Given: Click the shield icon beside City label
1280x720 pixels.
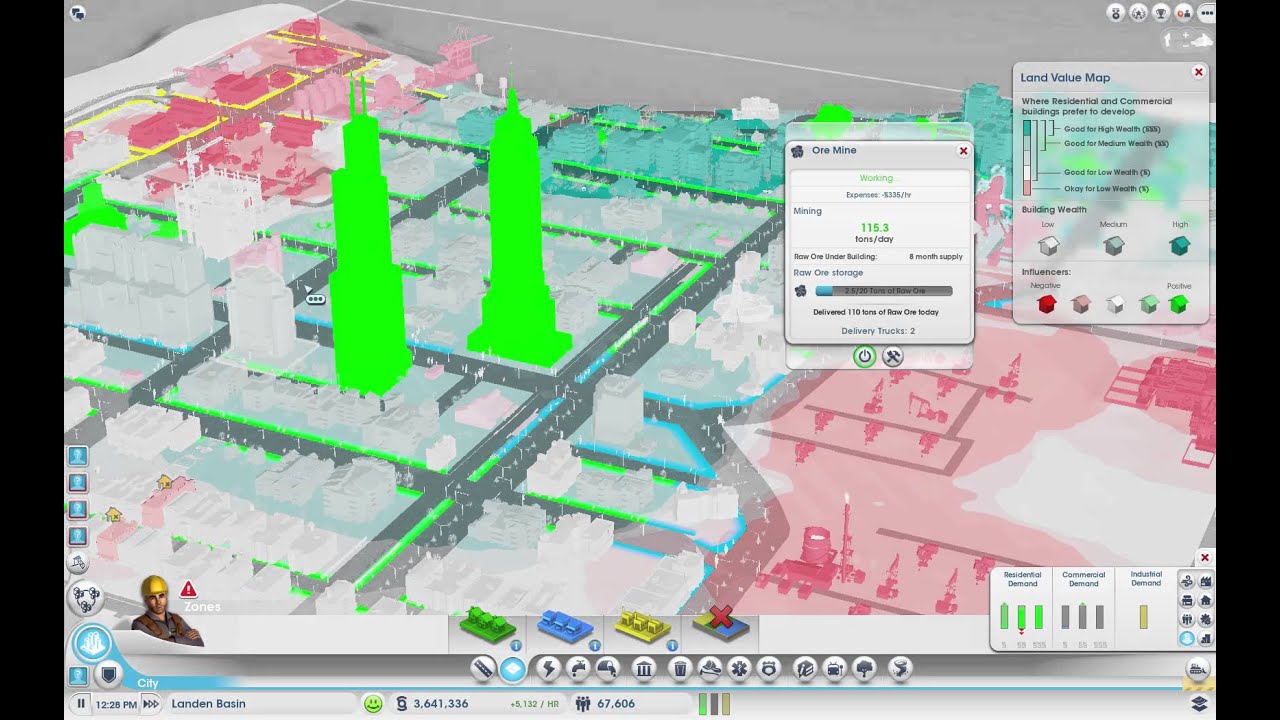Looking at the screenshot, I should click(109, 675).
